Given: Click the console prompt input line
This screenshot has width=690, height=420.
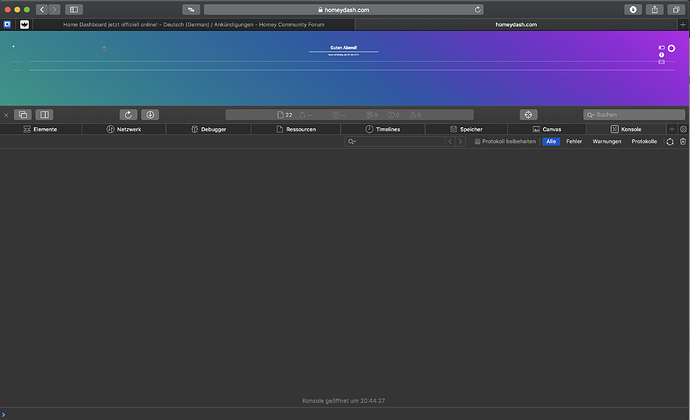Looking at the screenshot, I should click(x=345, y=414).
